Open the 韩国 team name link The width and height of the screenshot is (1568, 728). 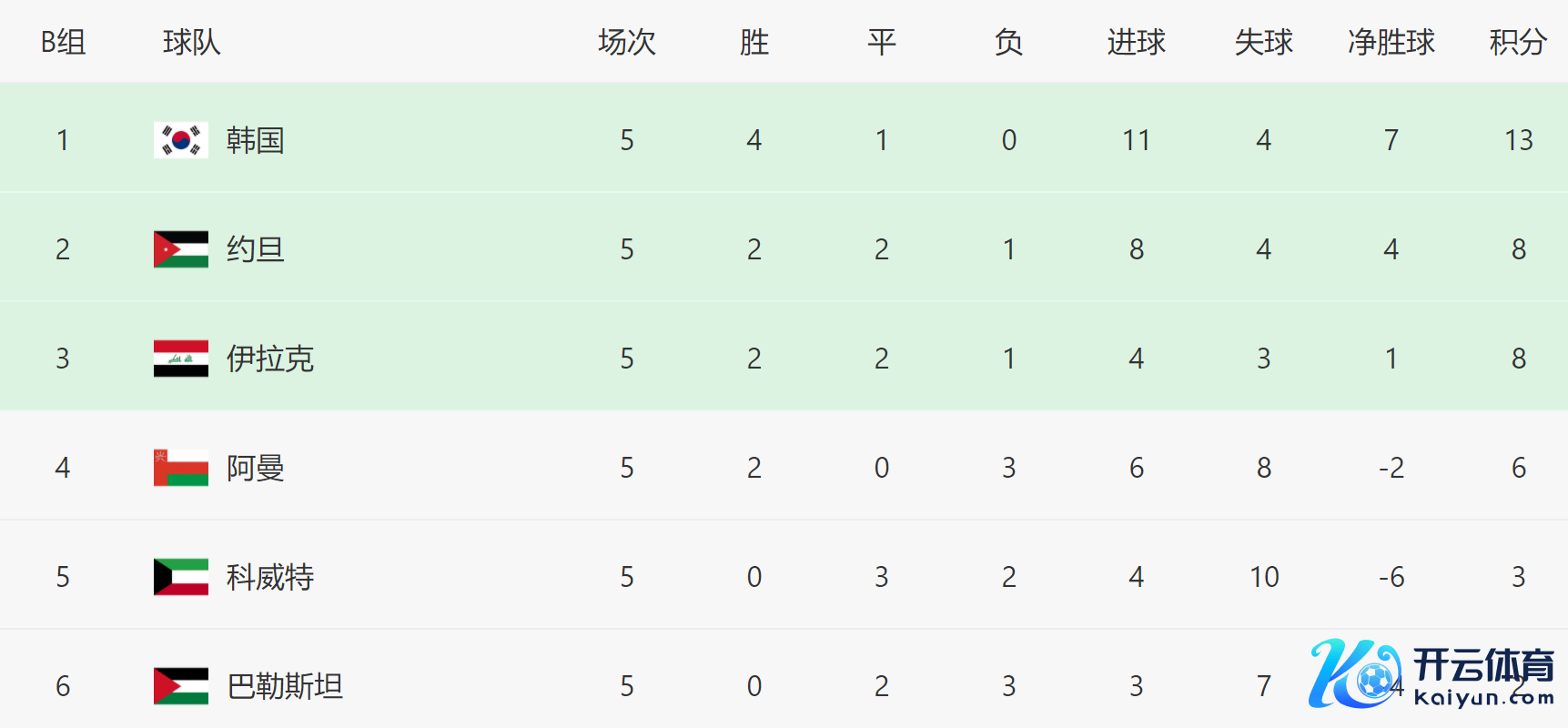point(255,140)
